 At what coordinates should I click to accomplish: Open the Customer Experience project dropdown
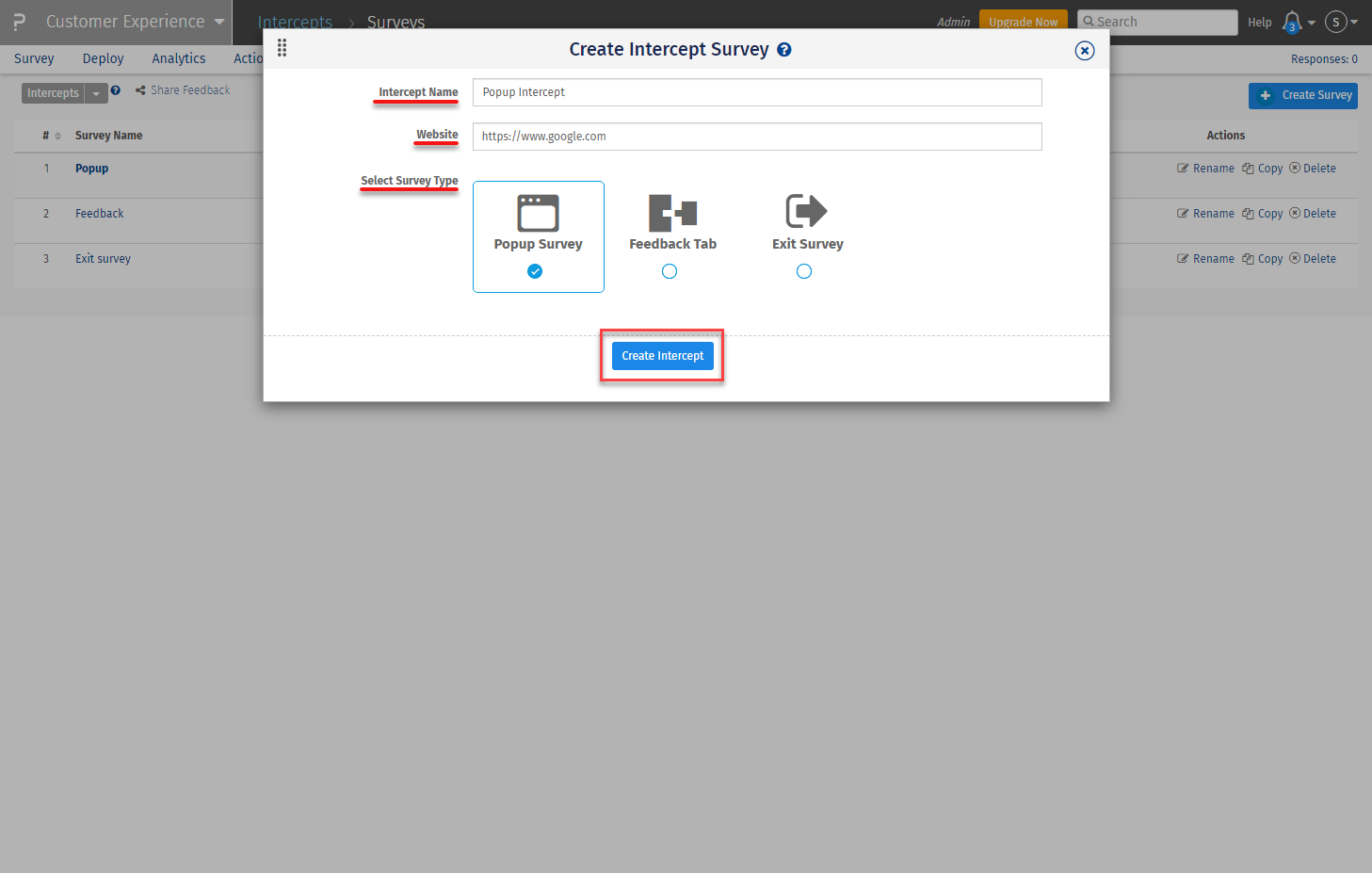point(218,21)
